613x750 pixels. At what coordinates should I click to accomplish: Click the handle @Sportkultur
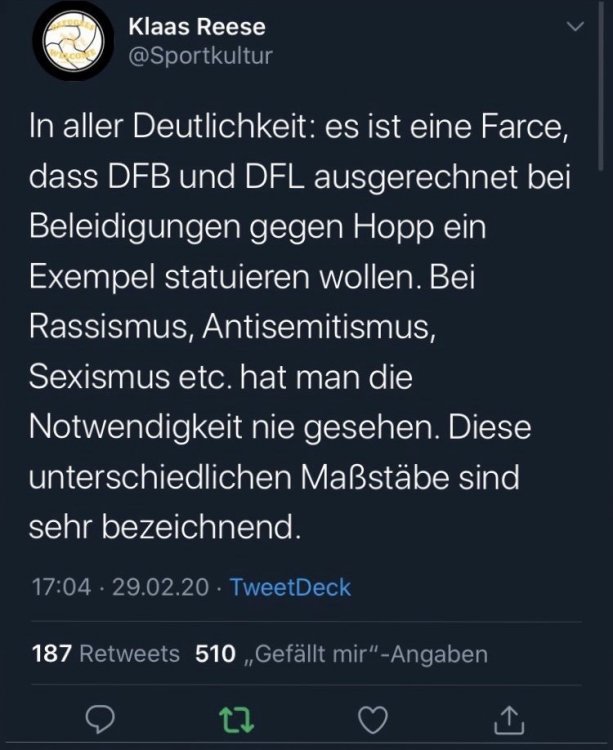click(200, 55)
